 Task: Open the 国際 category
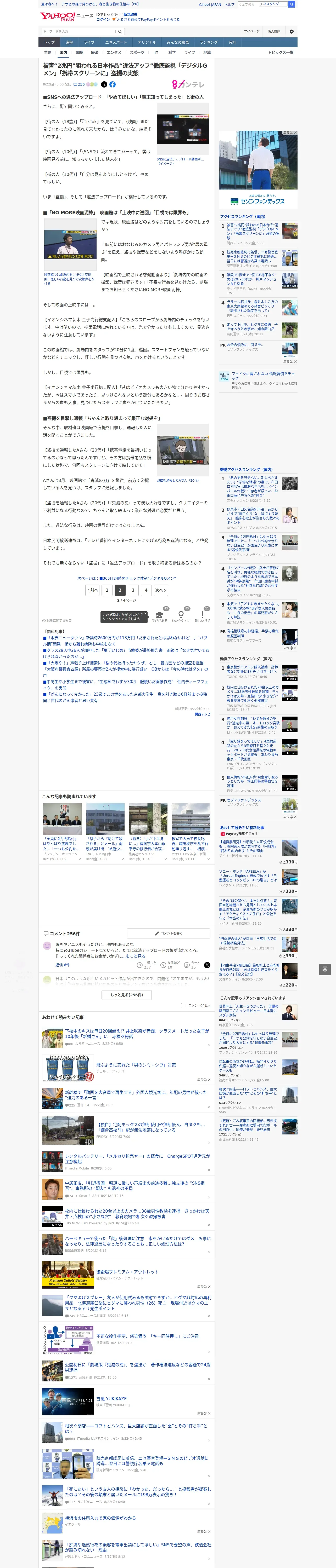[x=79, y=52]
